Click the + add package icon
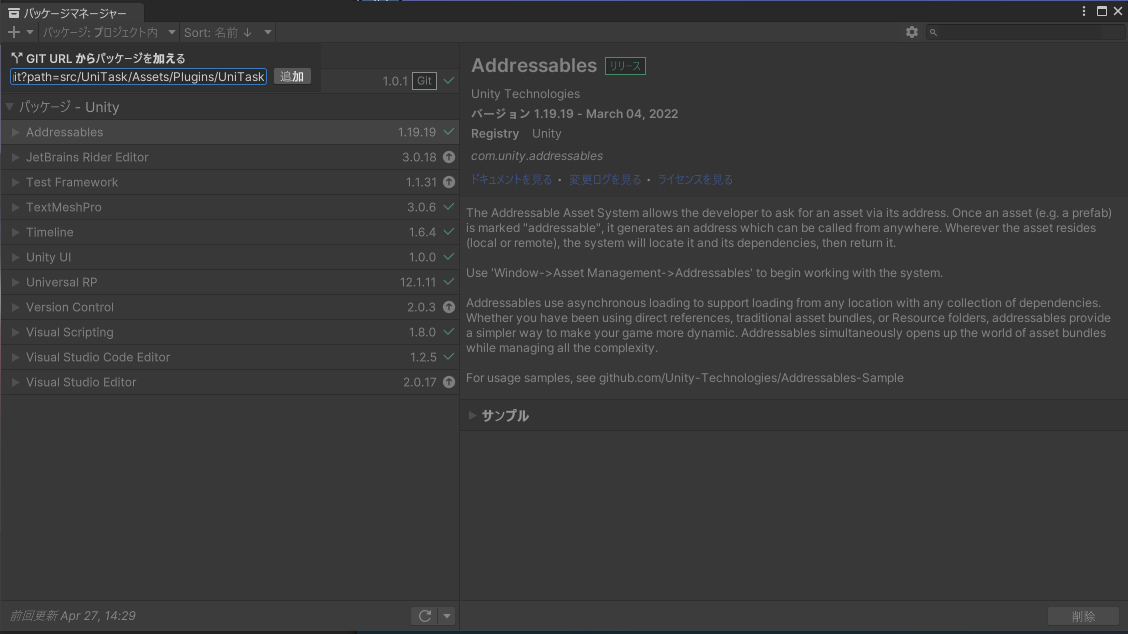Viewport: 1128px width, 634px height. pos(13,31)
